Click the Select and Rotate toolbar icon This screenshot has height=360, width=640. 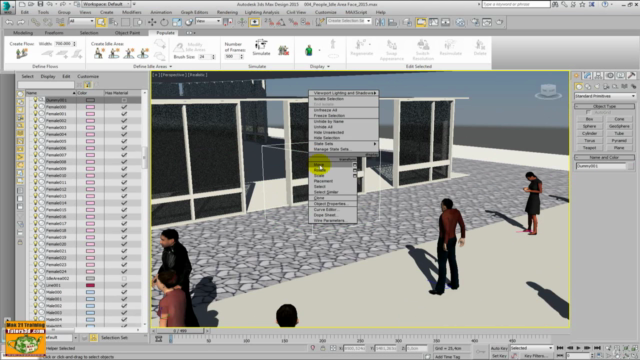[x=164, y=22]
